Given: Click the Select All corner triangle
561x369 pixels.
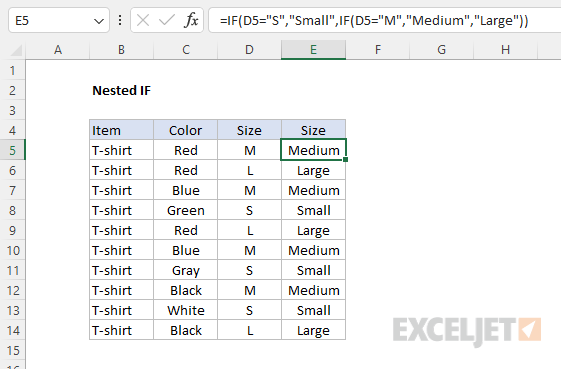Looking at the screenshot, I should (16, 50).
